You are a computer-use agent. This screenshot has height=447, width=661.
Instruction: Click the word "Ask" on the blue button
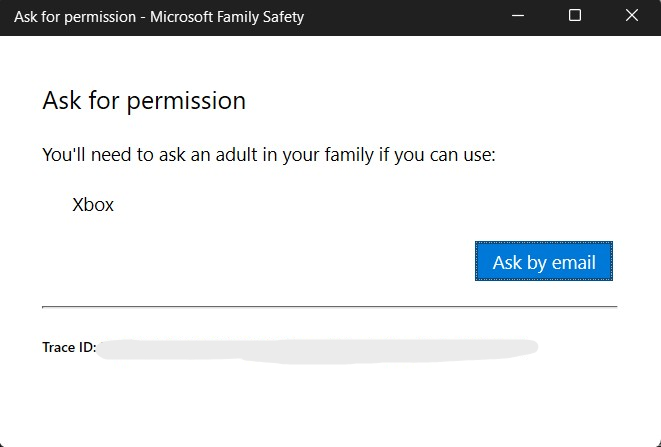[x=507, y=263]
